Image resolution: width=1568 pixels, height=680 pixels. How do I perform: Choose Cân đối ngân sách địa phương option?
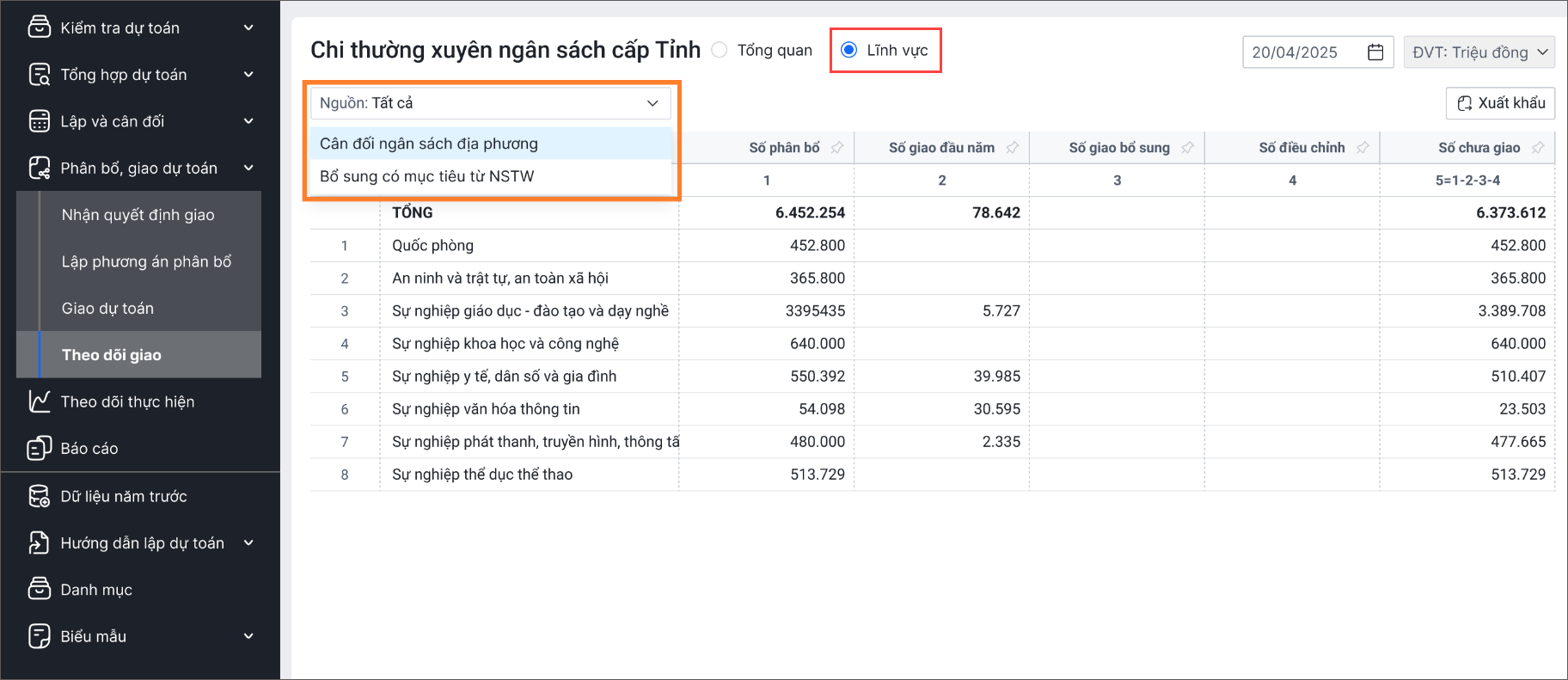(x=429, y=144)
